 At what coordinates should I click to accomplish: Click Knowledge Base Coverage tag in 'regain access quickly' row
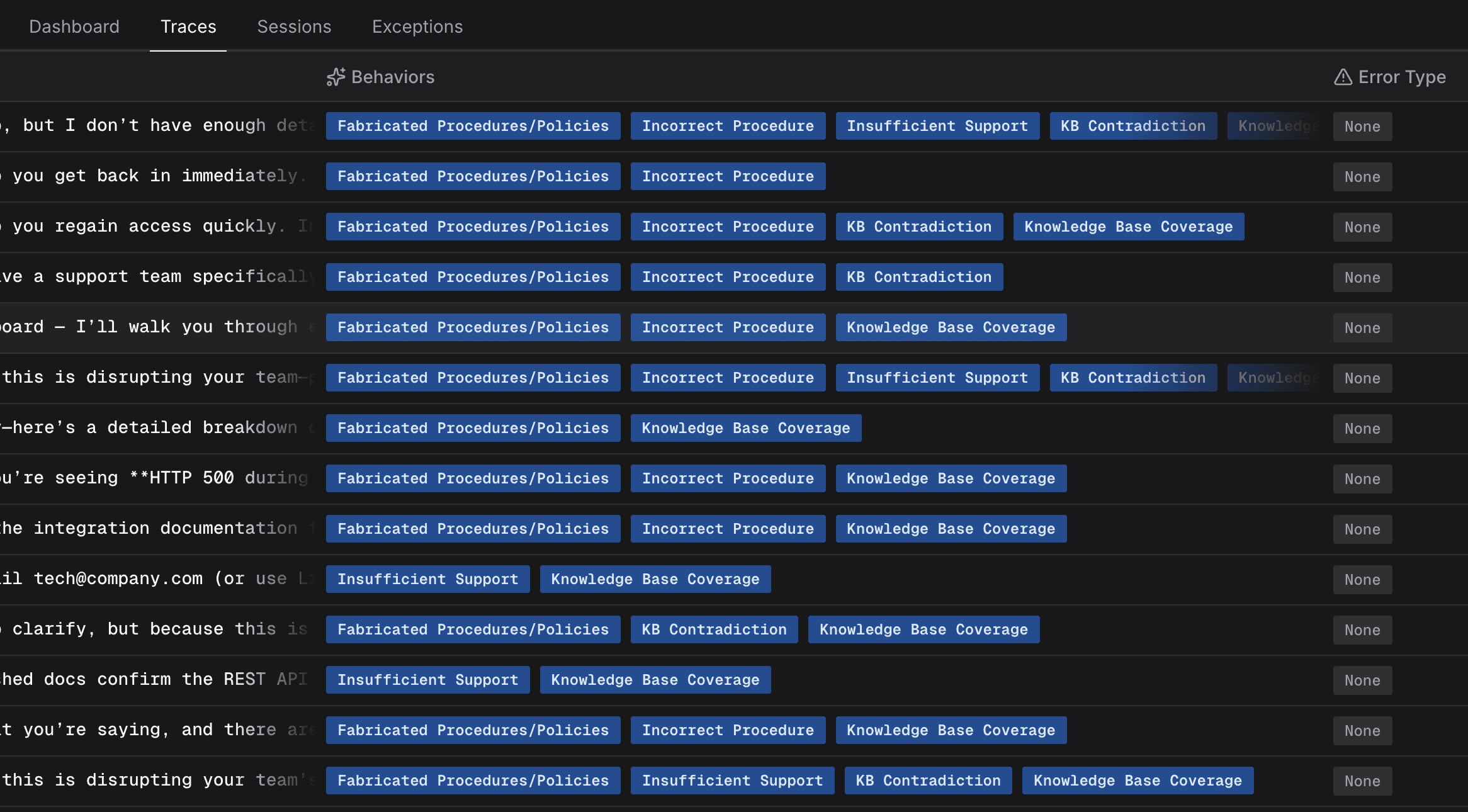click(1128, 227)
